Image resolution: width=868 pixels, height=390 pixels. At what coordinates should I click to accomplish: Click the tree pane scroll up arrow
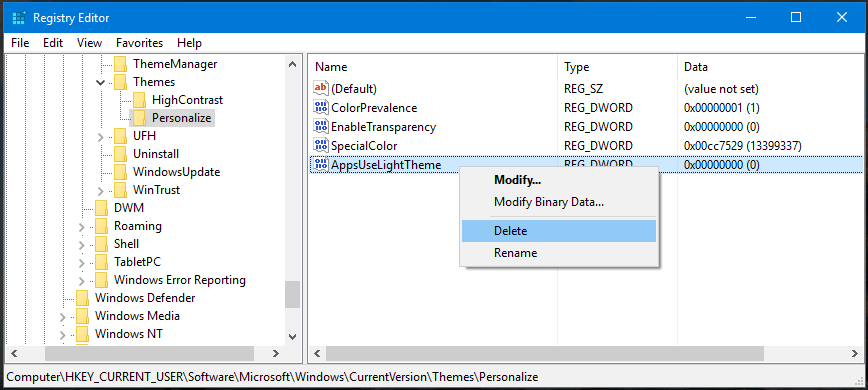[x=292, y=64]
